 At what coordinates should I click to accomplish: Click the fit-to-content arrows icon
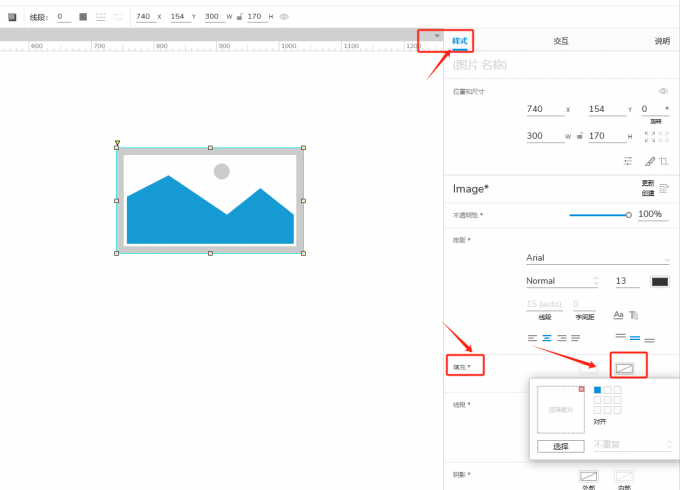click(650, 137)
